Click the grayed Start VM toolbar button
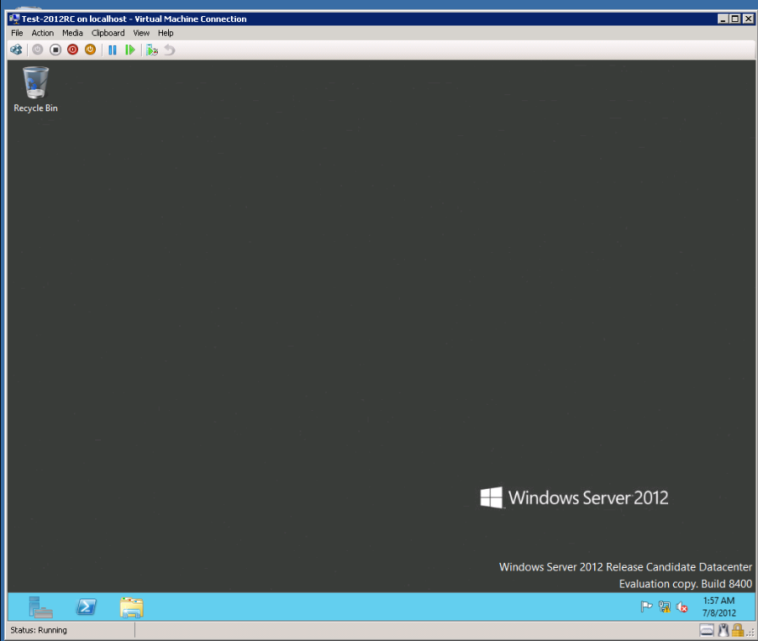Viewport: 758px width, 641px height. tap(37, 50)
